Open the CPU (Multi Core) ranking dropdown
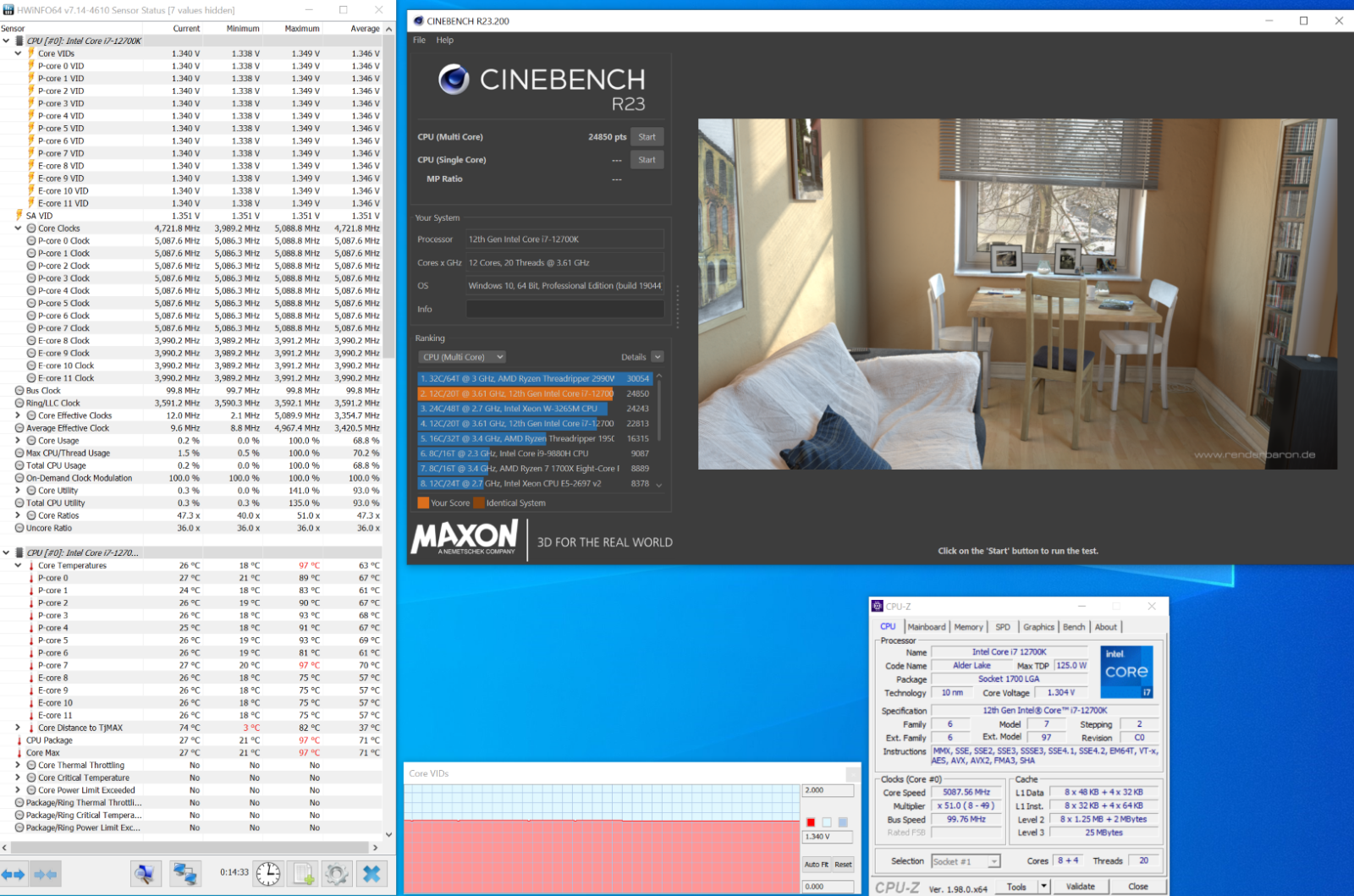The height and width of the screenshot is (896, 1354). (462, 357)
